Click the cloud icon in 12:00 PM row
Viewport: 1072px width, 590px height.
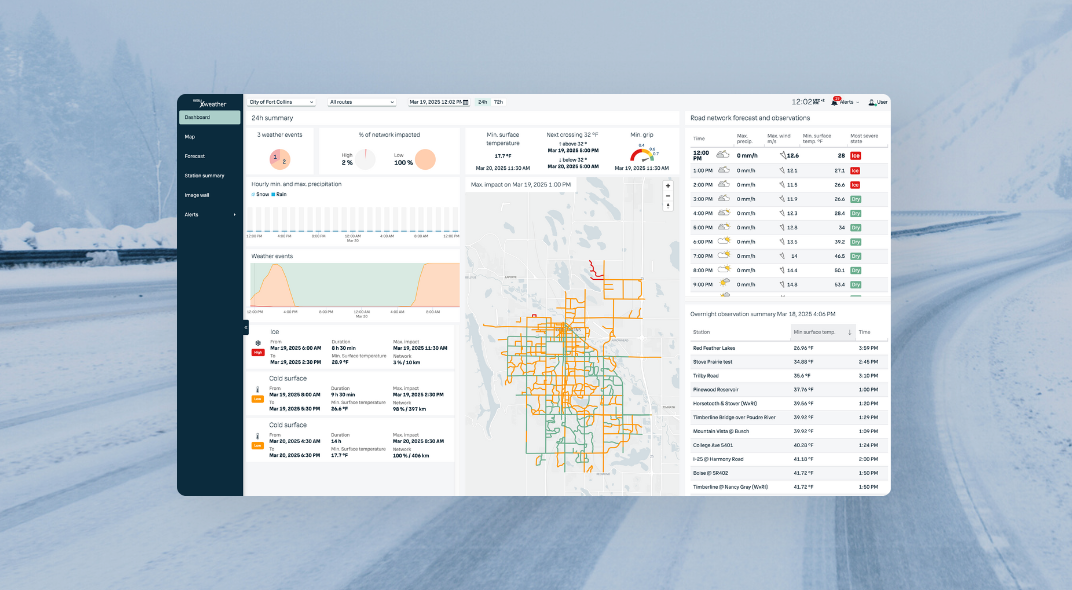pyautogui.click(x=723, y=155)
